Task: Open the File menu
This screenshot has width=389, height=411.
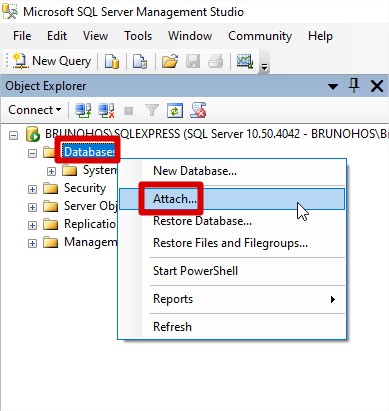Action: point(22,36)
